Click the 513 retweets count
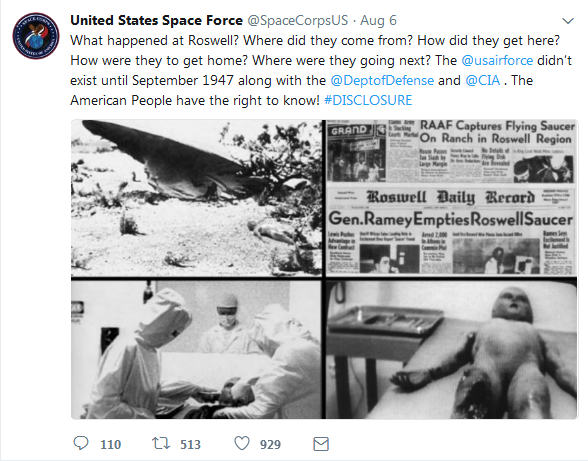The width and height of the screenshot is (588, 461). click(190, 444)
